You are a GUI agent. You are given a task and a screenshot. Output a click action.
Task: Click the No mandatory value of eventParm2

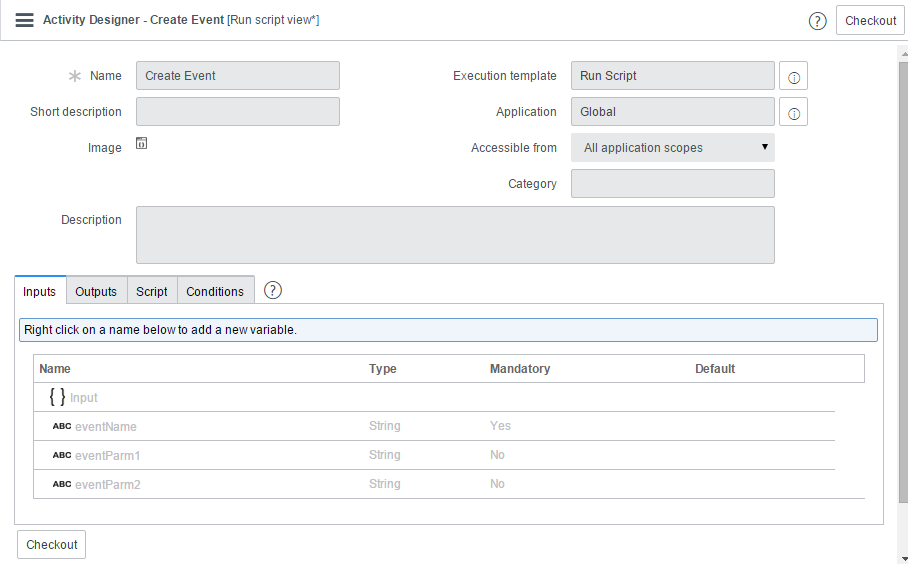click(497, 484)
